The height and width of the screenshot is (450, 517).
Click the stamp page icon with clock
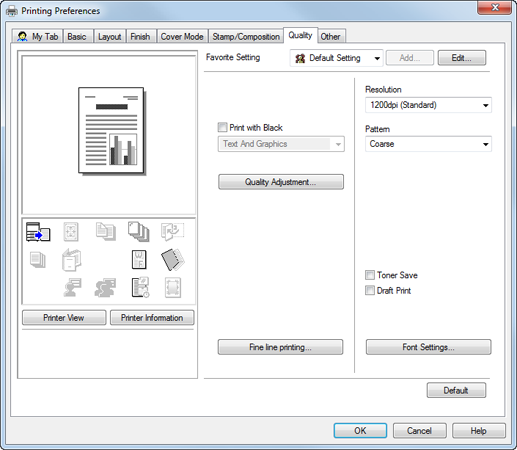tap(140, 287)
